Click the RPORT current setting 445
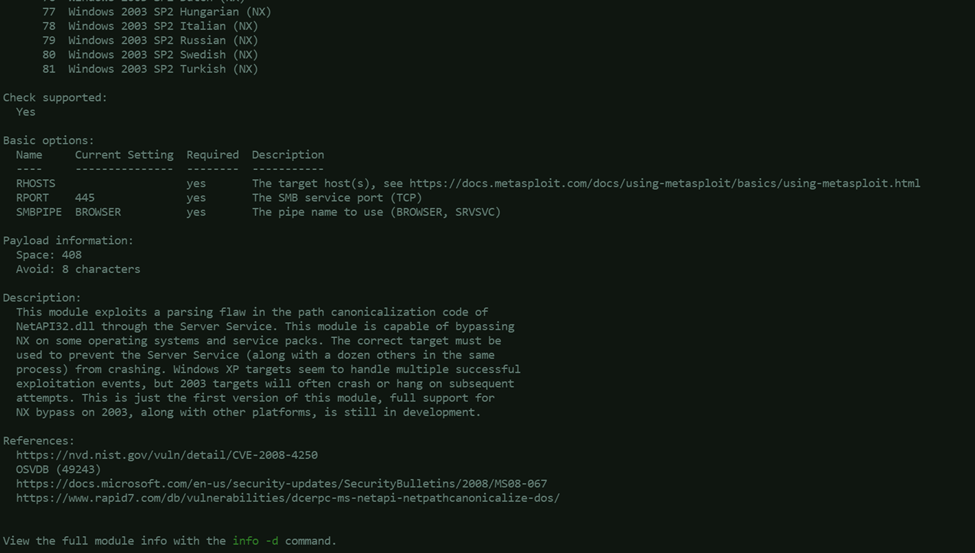 [x=85, y=198]
